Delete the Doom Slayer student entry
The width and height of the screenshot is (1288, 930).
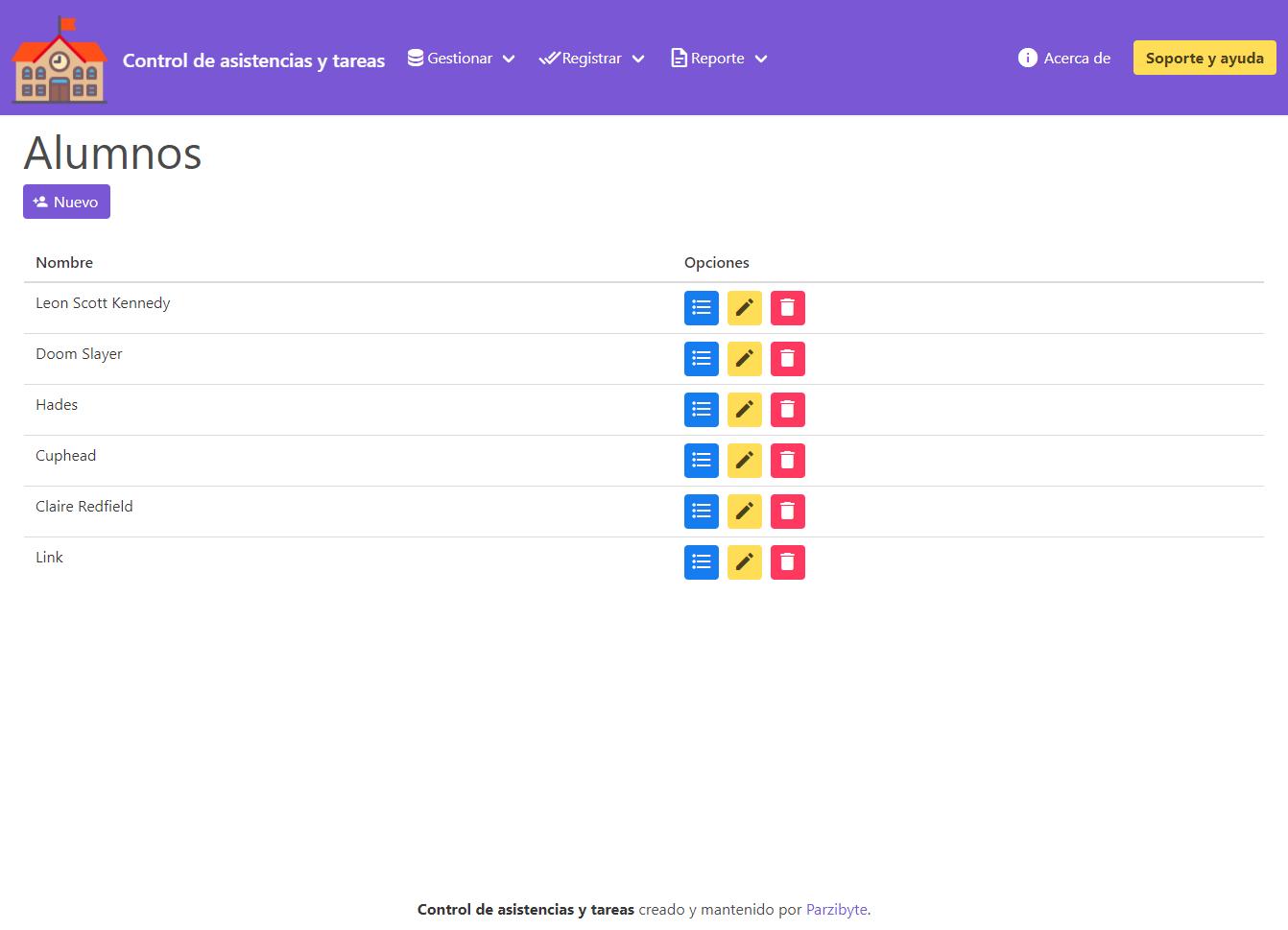[787, 359]
